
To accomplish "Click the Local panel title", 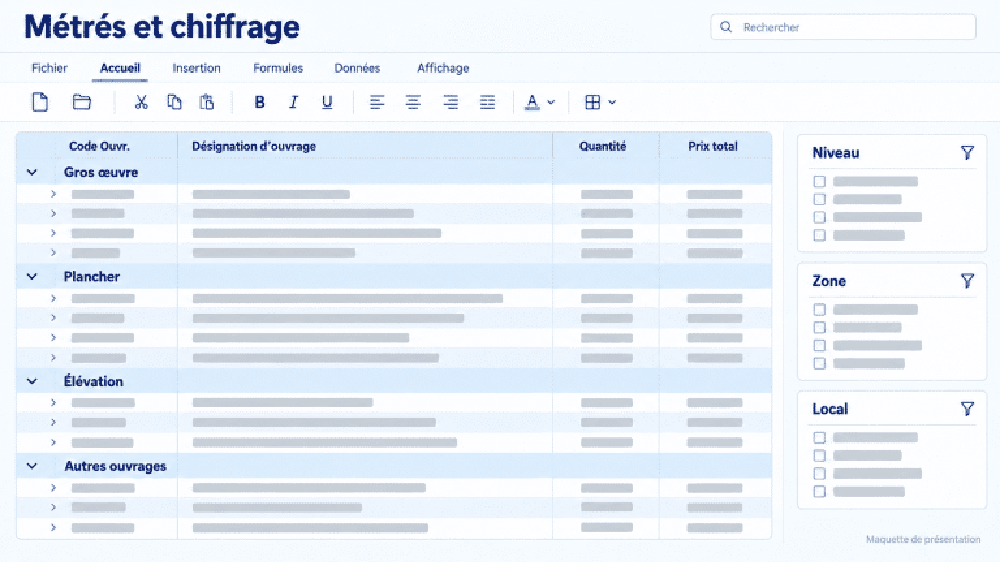I will pos(830,409).
